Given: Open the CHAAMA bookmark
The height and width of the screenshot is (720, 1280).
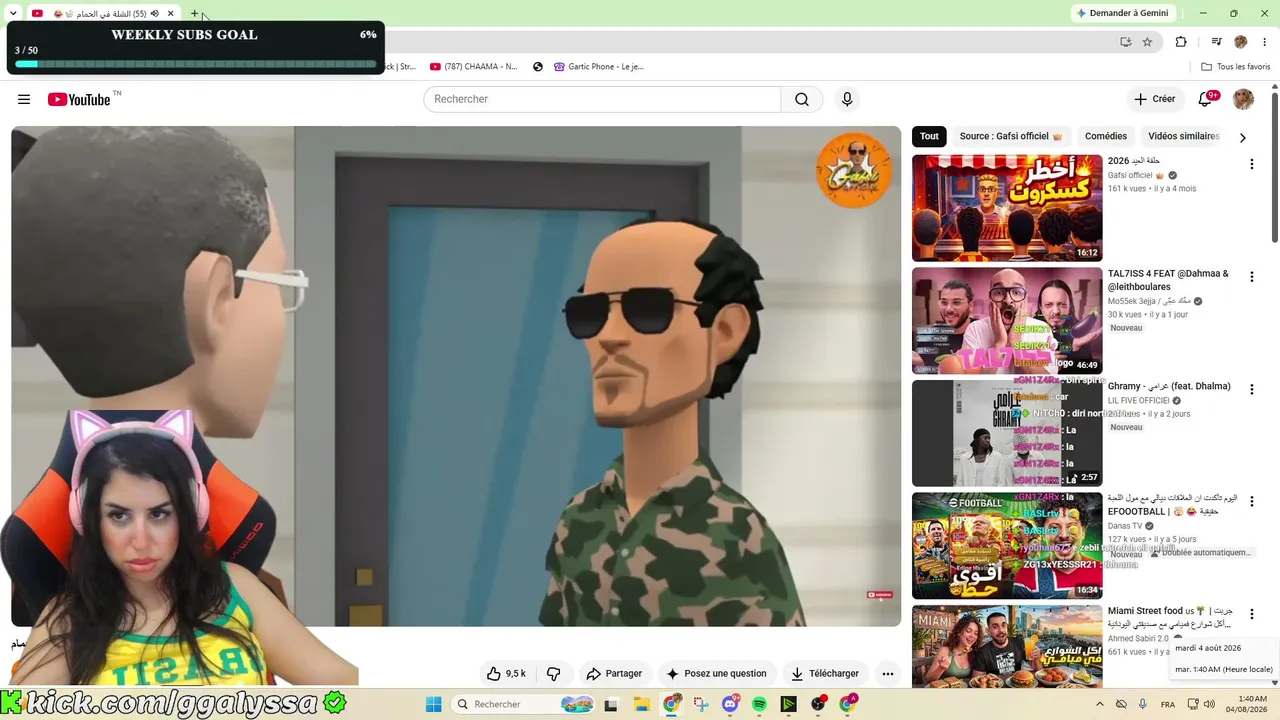Looking at the screenshot, I should click(x=474, y=67).
